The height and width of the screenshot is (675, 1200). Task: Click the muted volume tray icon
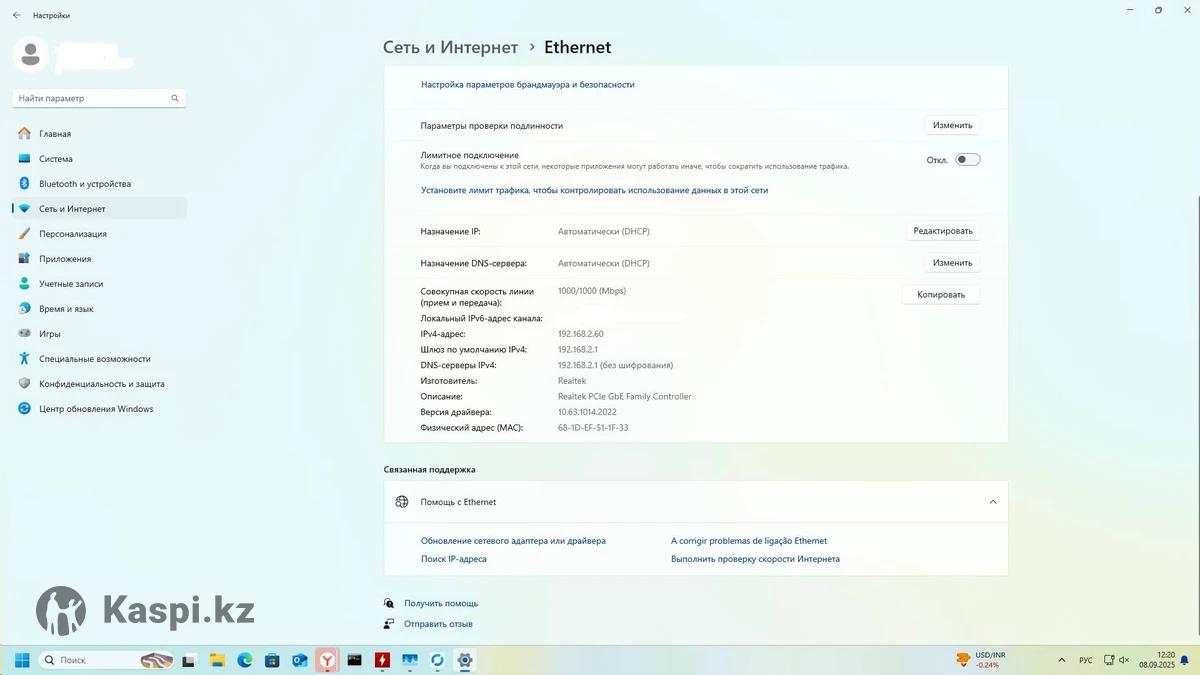coord(1124,660)
